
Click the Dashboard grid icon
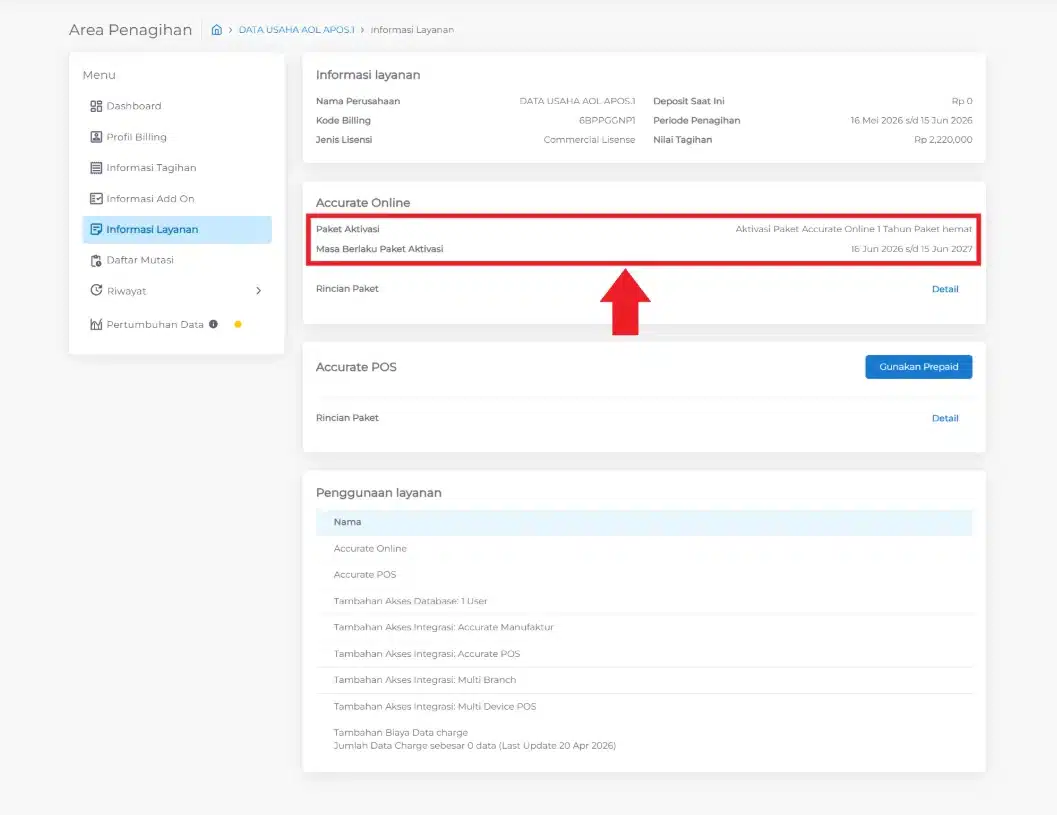pyautogui.click(x=96, y=106)
